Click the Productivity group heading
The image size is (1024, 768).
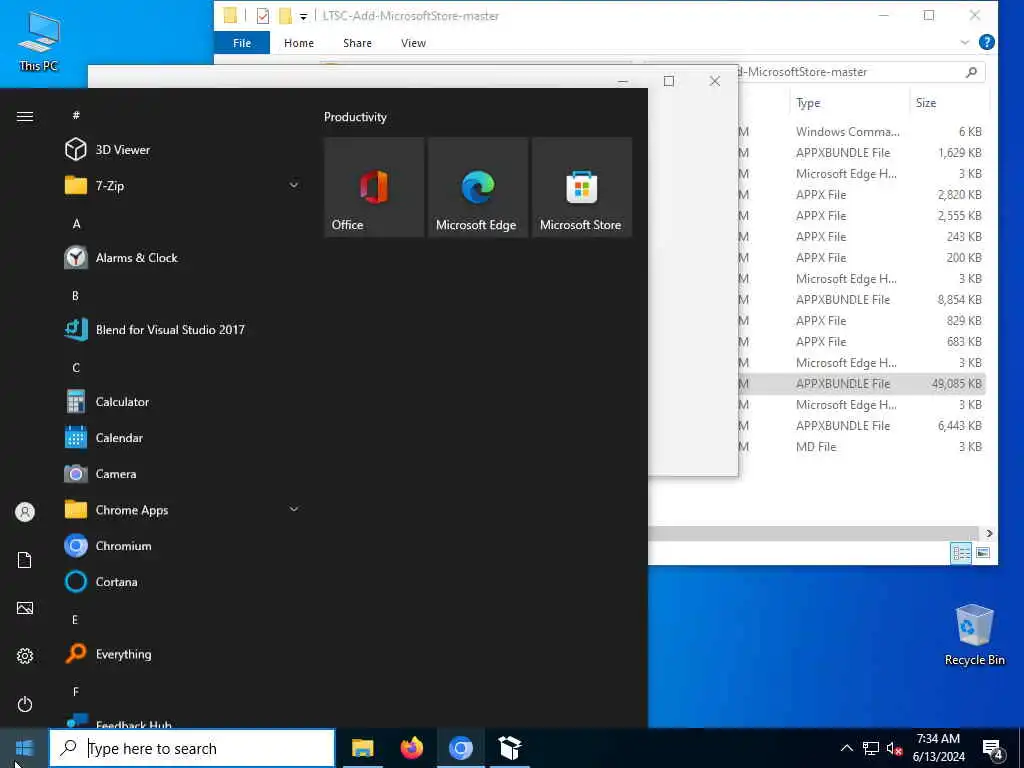355,117
